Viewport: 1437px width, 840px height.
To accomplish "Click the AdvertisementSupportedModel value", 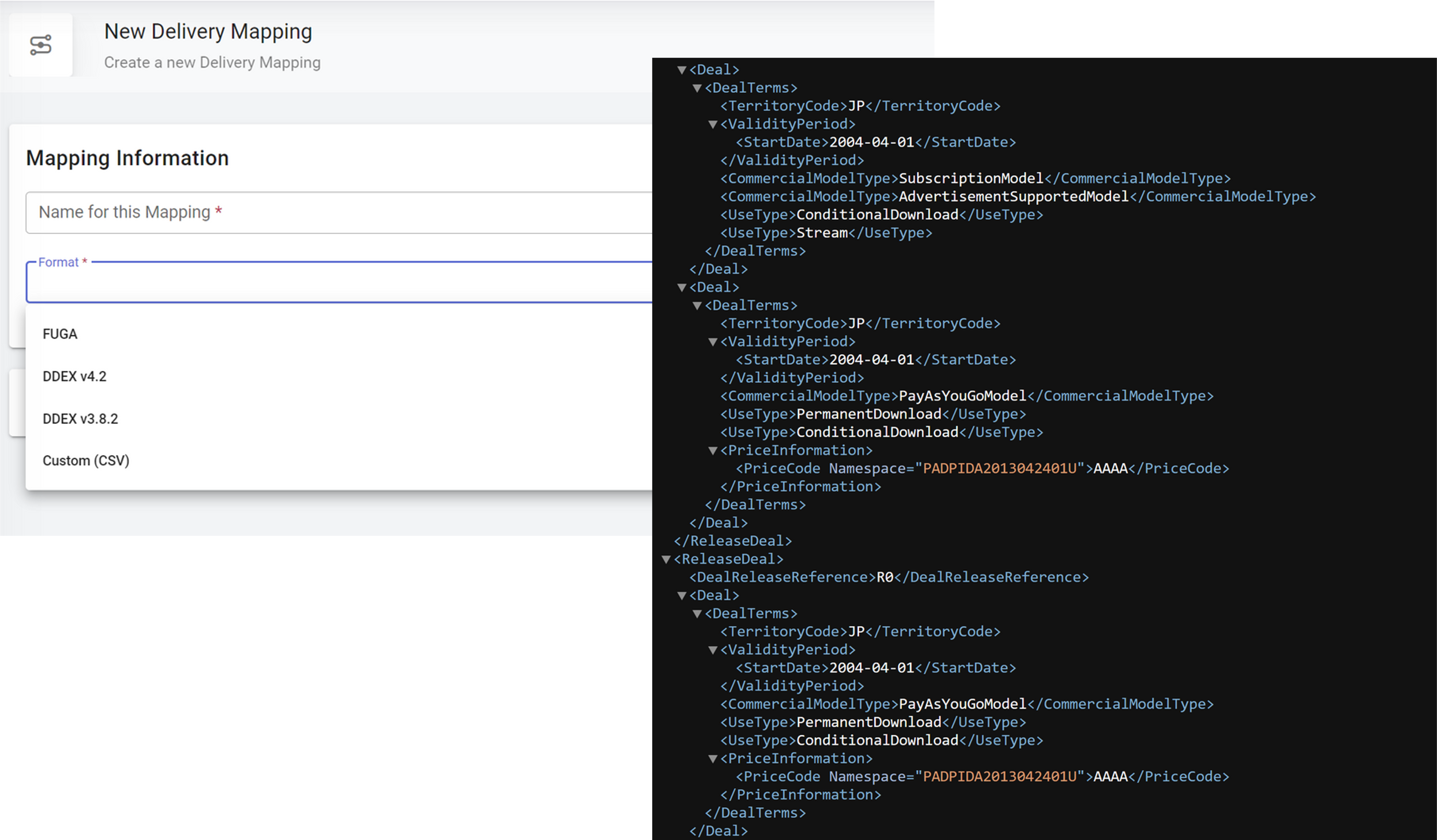I will 1013,196.
